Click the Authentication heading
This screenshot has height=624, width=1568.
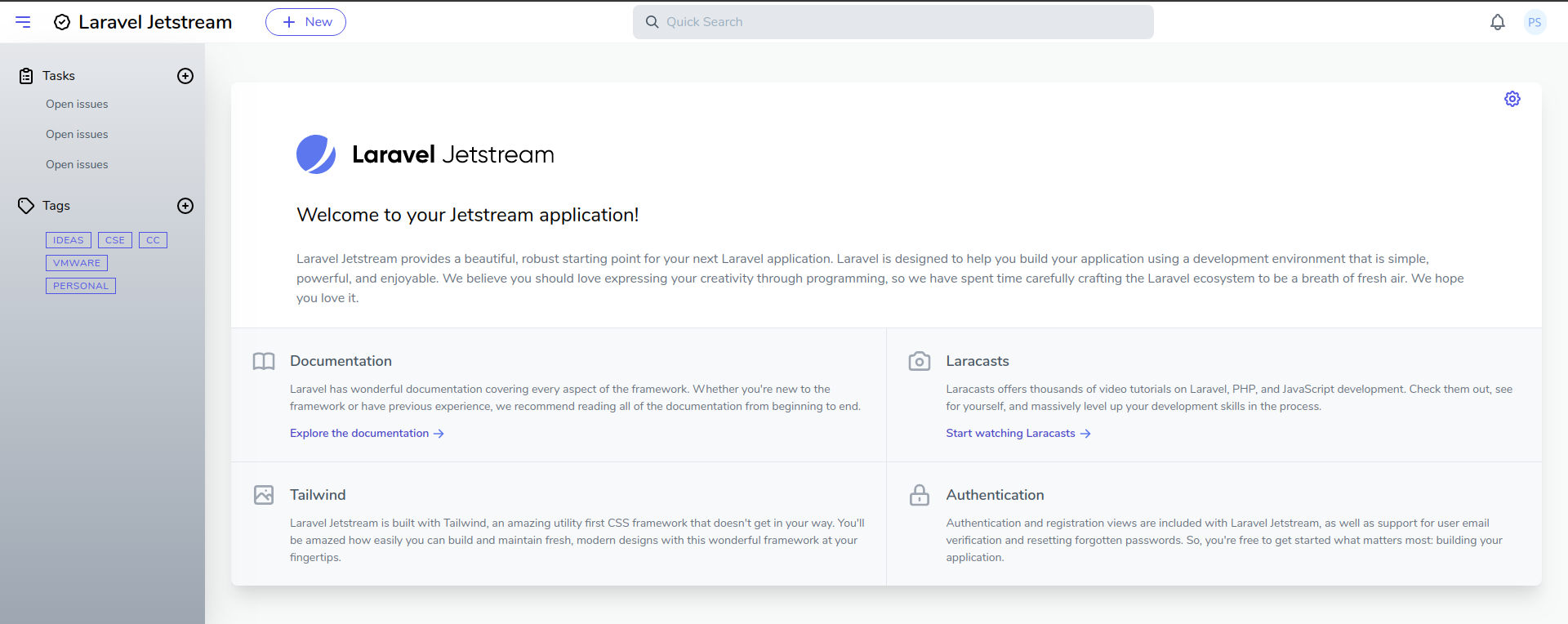pos(995,495)
